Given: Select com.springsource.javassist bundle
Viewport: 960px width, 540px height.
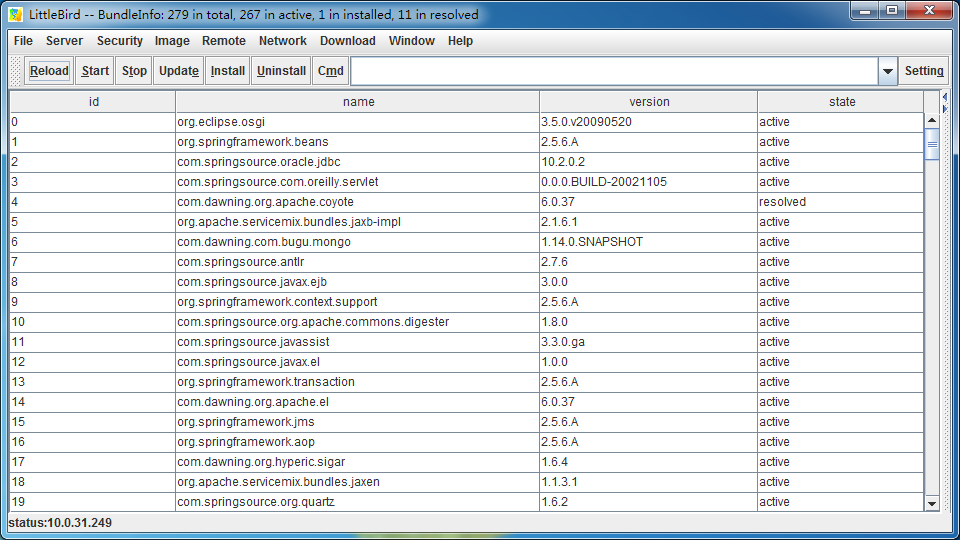Looking at the screenshot, I should [x=467, y=342].
